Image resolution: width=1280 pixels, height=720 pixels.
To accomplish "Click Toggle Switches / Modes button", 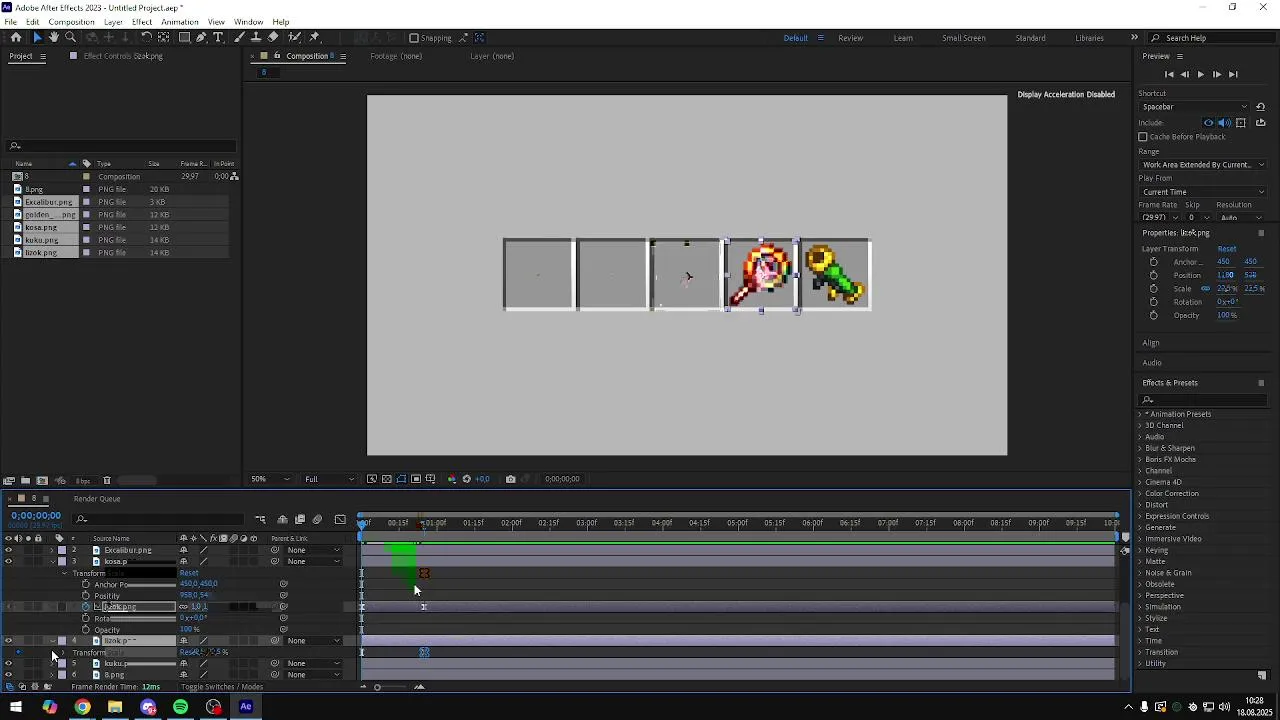I will pyautogui.click(x=222, y=687).
